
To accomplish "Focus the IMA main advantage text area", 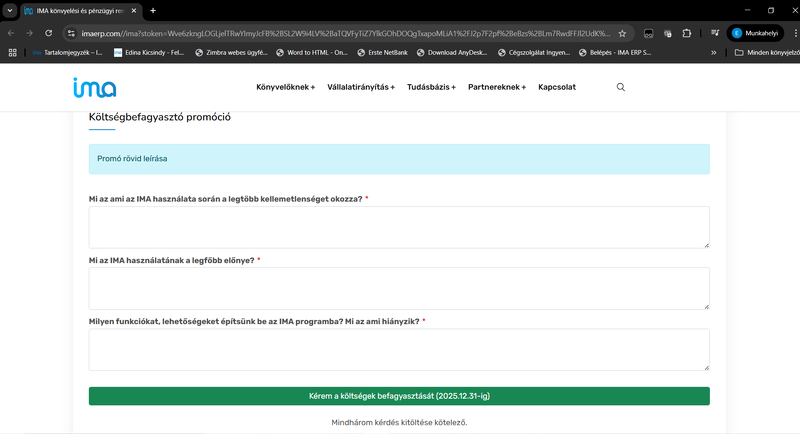I will point(399,288).
